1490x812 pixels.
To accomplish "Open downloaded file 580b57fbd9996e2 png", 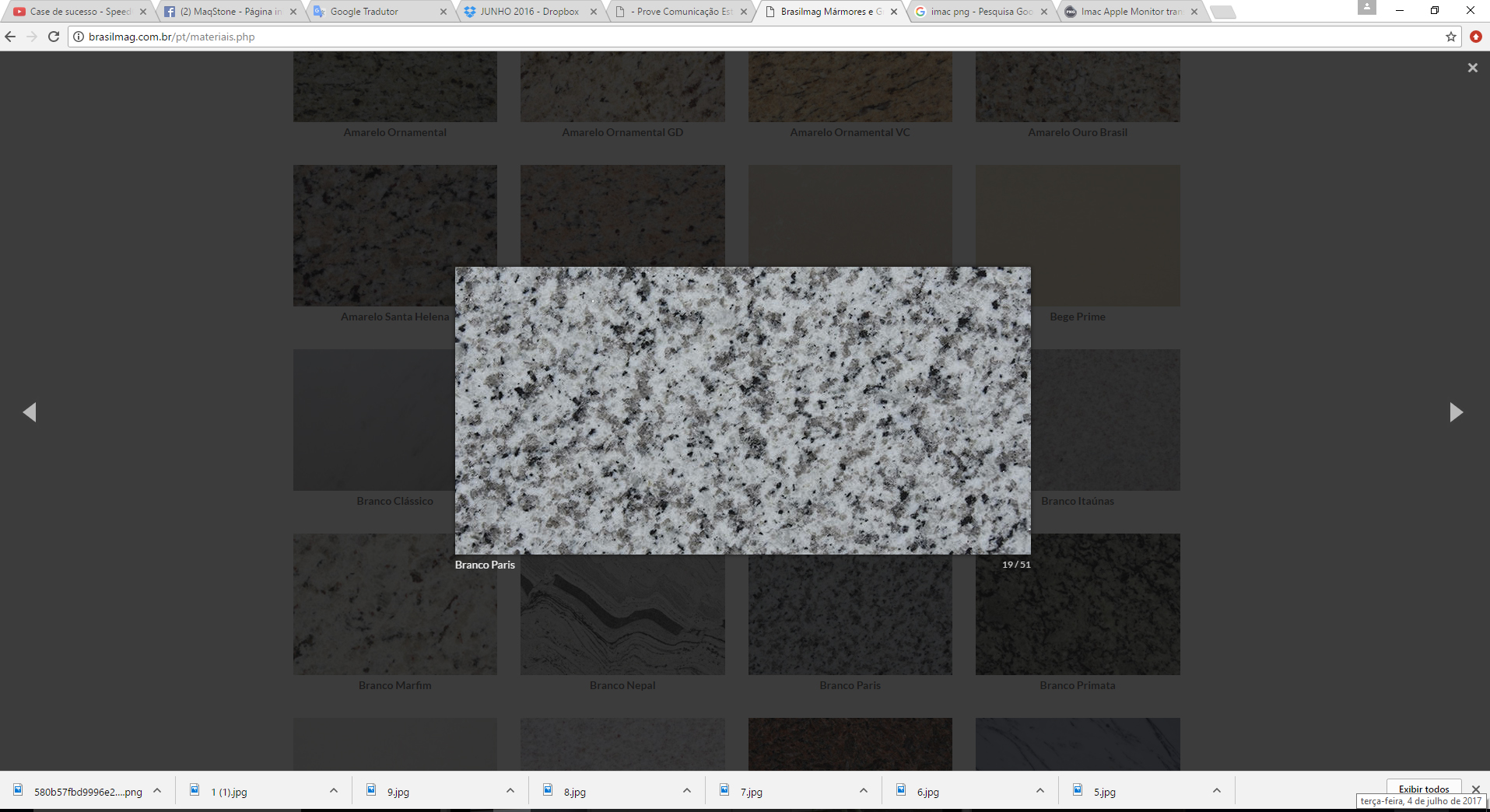I will click(88, 792).
